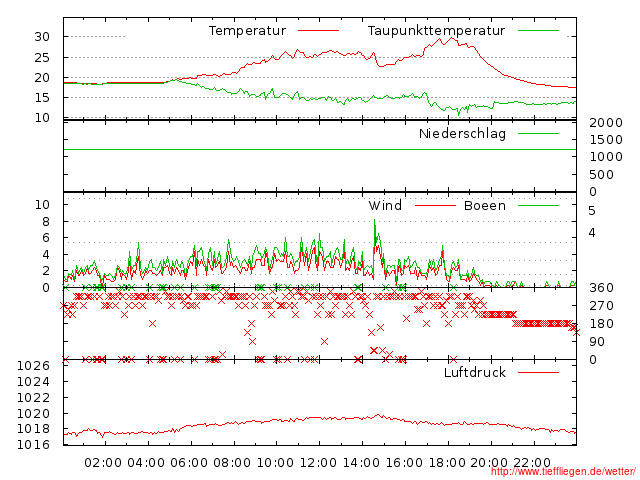The image size is (640, 480).
Task: Click the 1020 pressure axis value
Action: click(33, 413)
